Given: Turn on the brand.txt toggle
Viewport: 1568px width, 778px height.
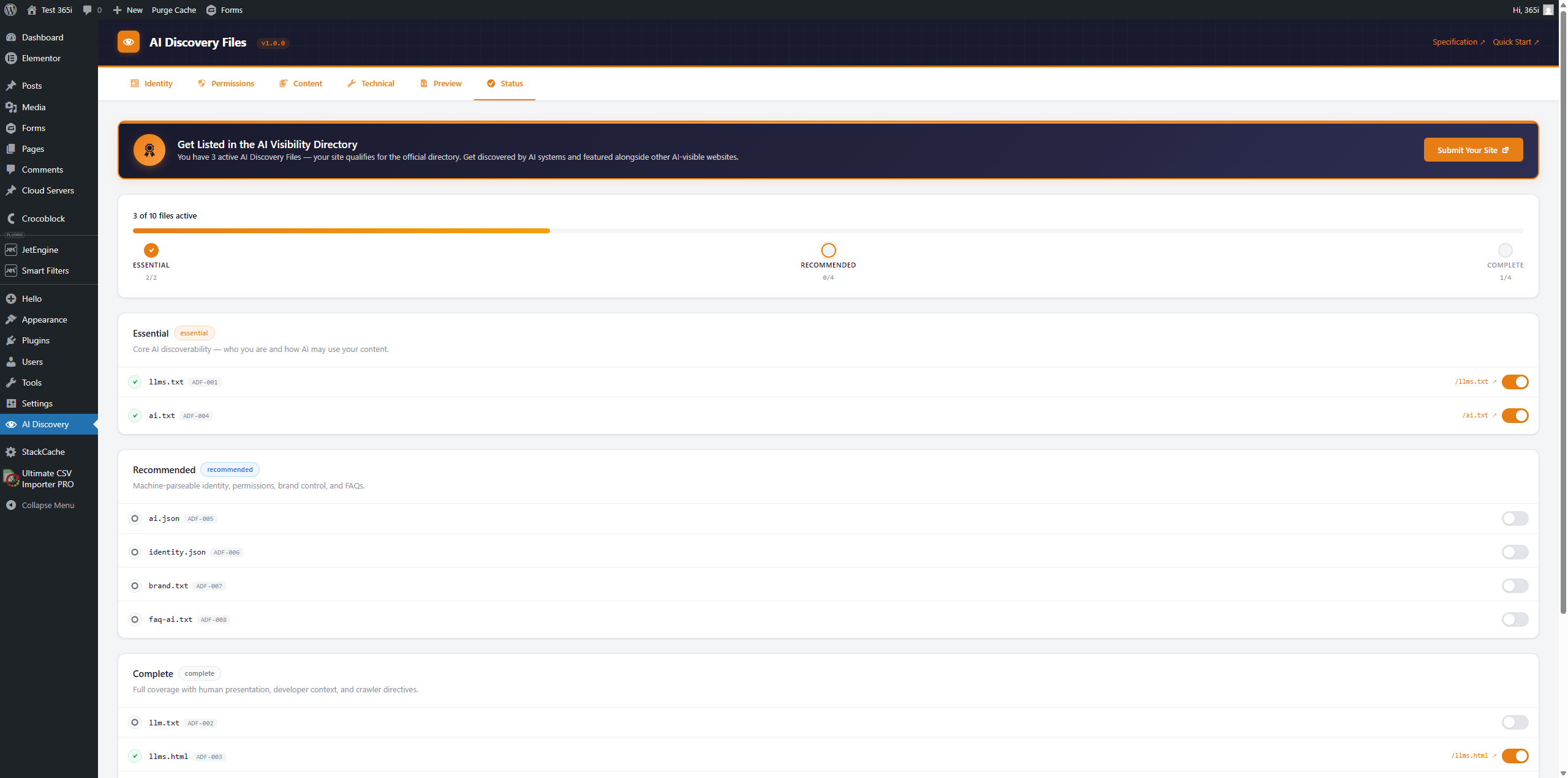Looking at the screenshot, I should pos(1515,585).
